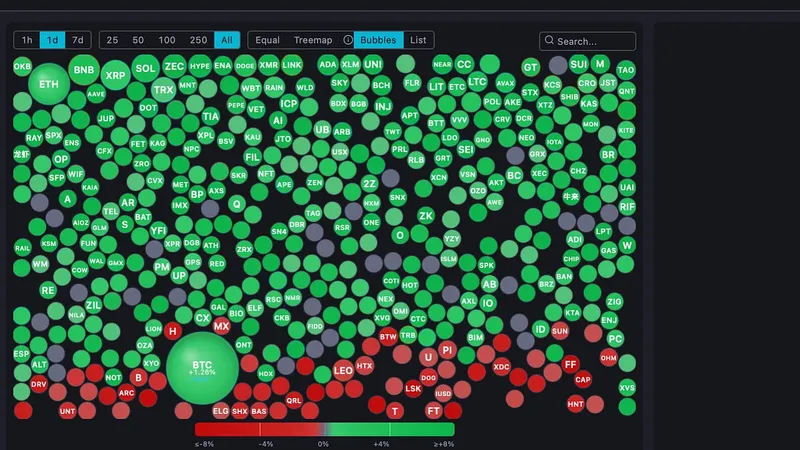Switch to Equal sizing mode
The height and width of the screenshot is (450, 800).
click(267, 40)
